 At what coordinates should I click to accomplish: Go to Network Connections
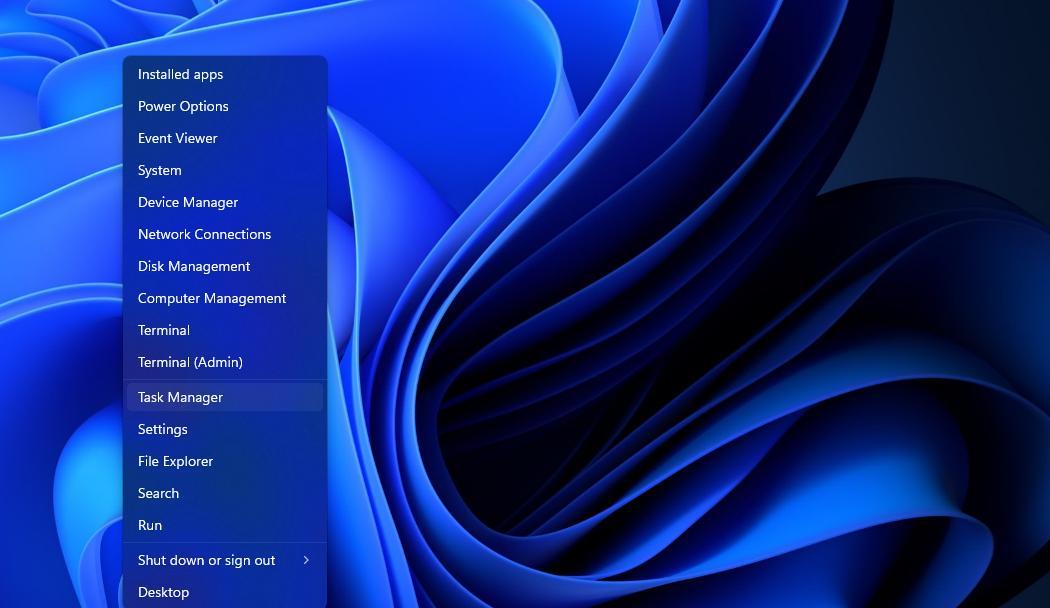225,234
